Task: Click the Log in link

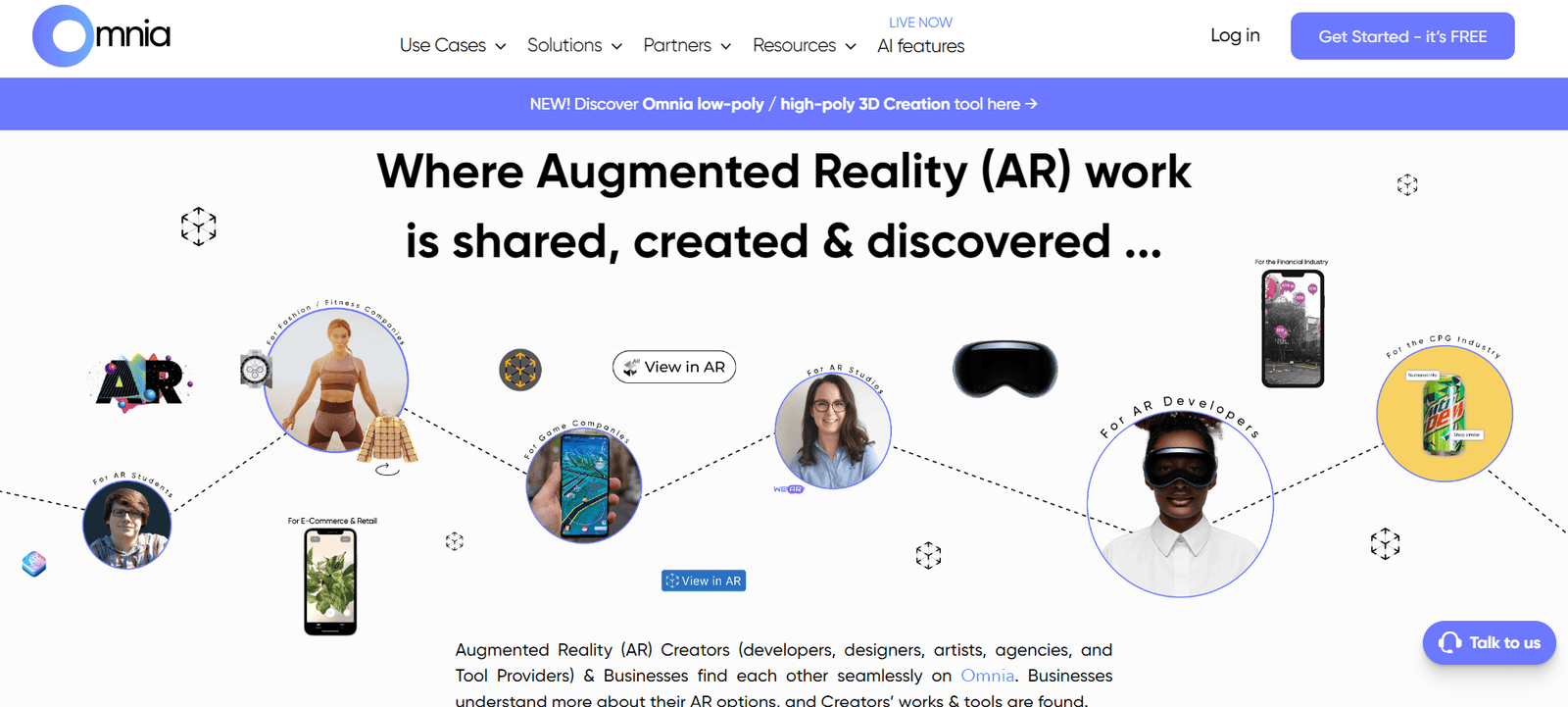Action: pos(1235,35)
